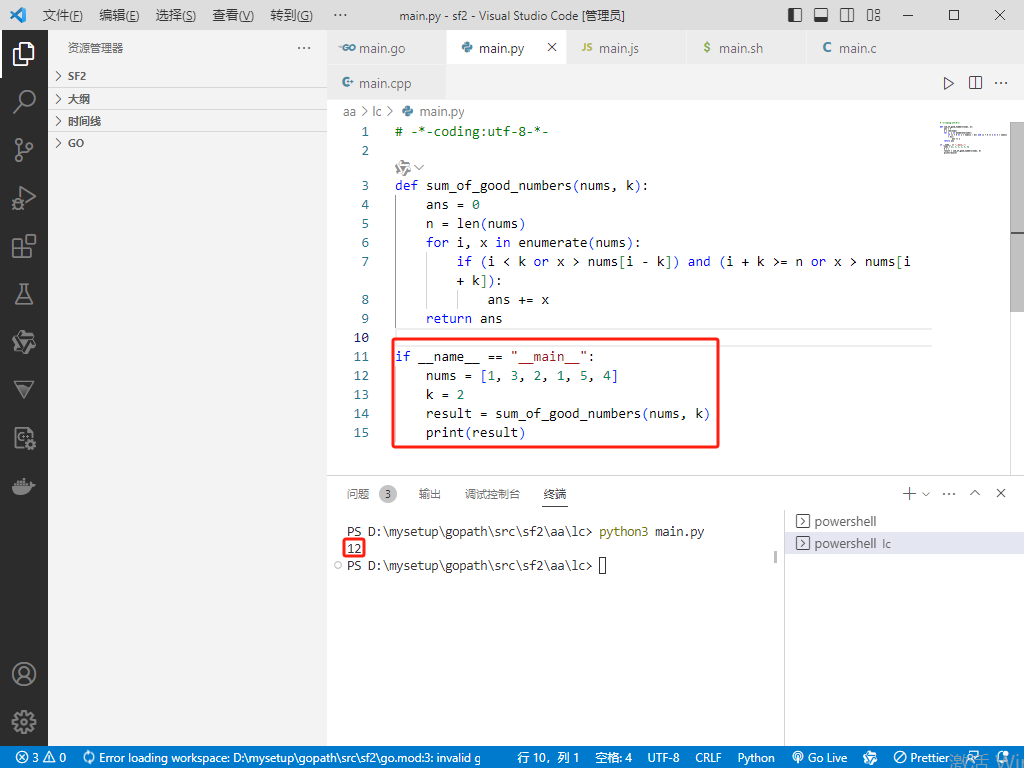
Task: Open the Manage gear icon
Action: pyautogui.click(x=24, y=722)
